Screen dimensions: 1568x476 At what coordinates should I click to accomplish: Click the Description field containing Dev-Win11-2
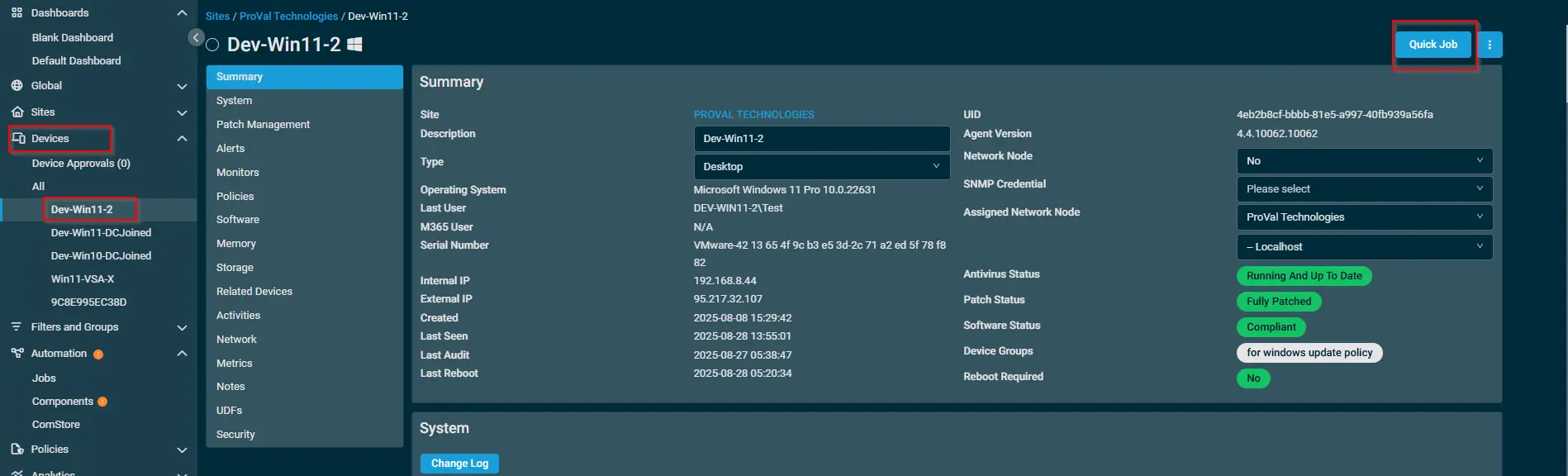click(822, 139)
